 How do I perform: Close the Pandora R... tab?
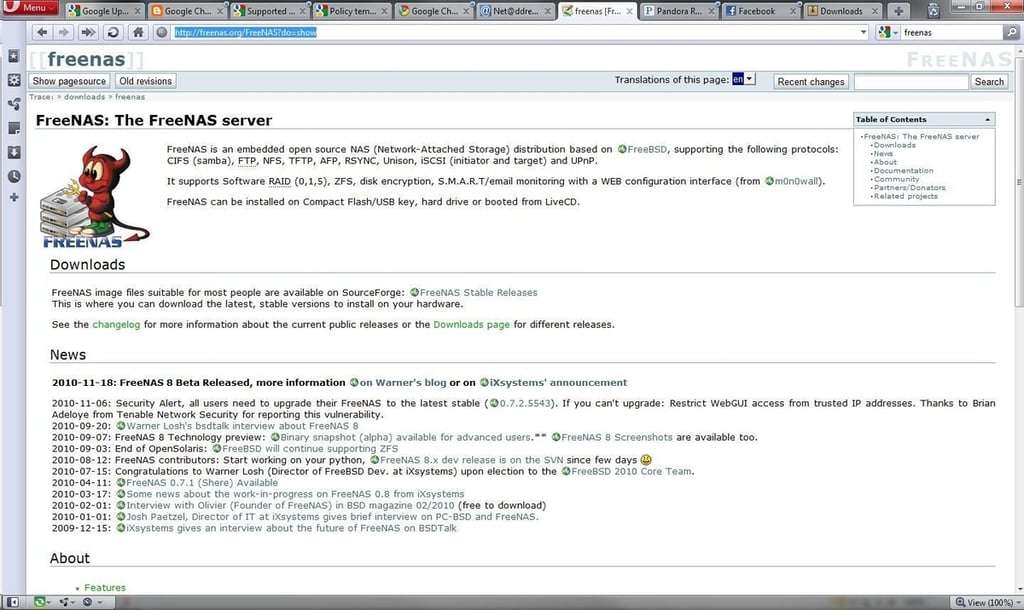click(711, 11)
